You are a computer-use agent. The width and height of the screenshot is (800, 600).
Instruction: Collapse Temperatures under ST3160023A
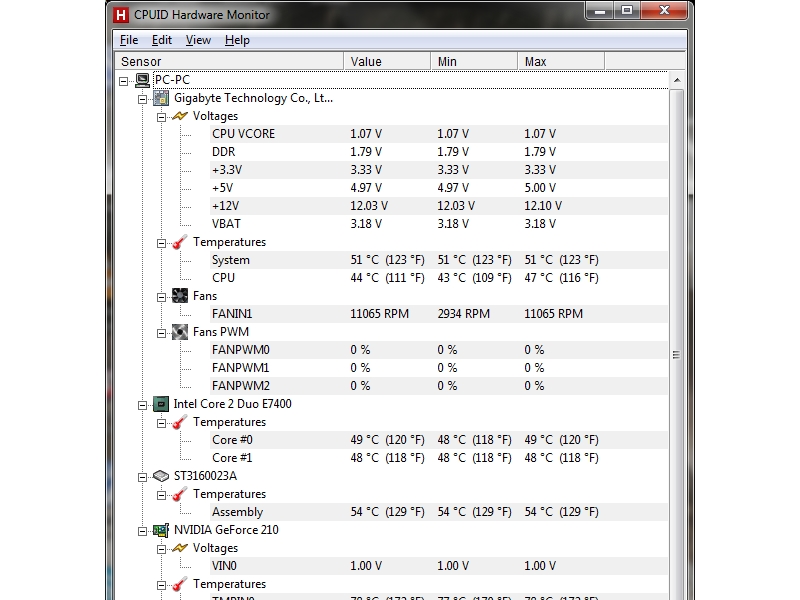(x=161, y=495)
